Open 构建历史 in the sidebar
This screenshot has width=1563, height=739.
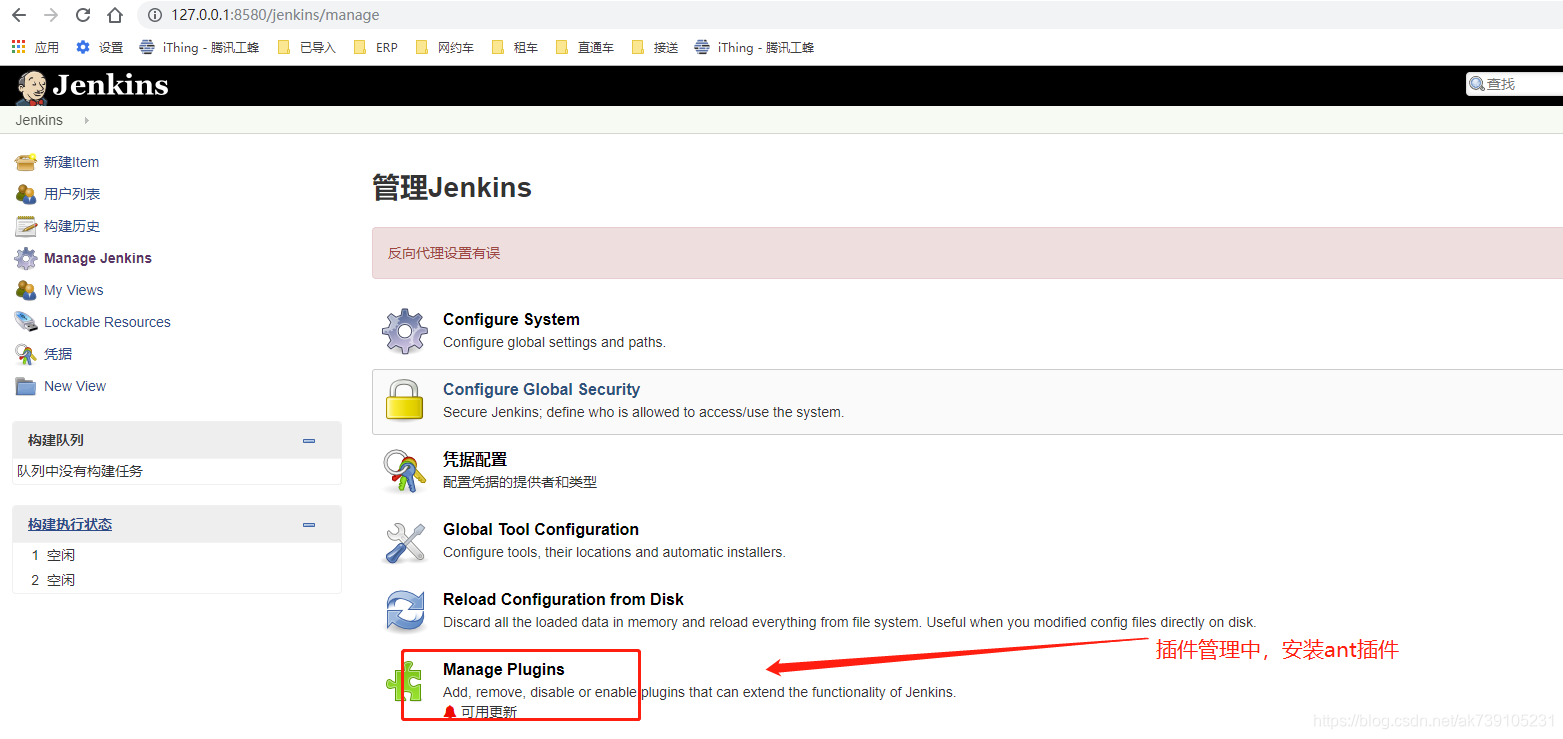(x=72, y=226)
